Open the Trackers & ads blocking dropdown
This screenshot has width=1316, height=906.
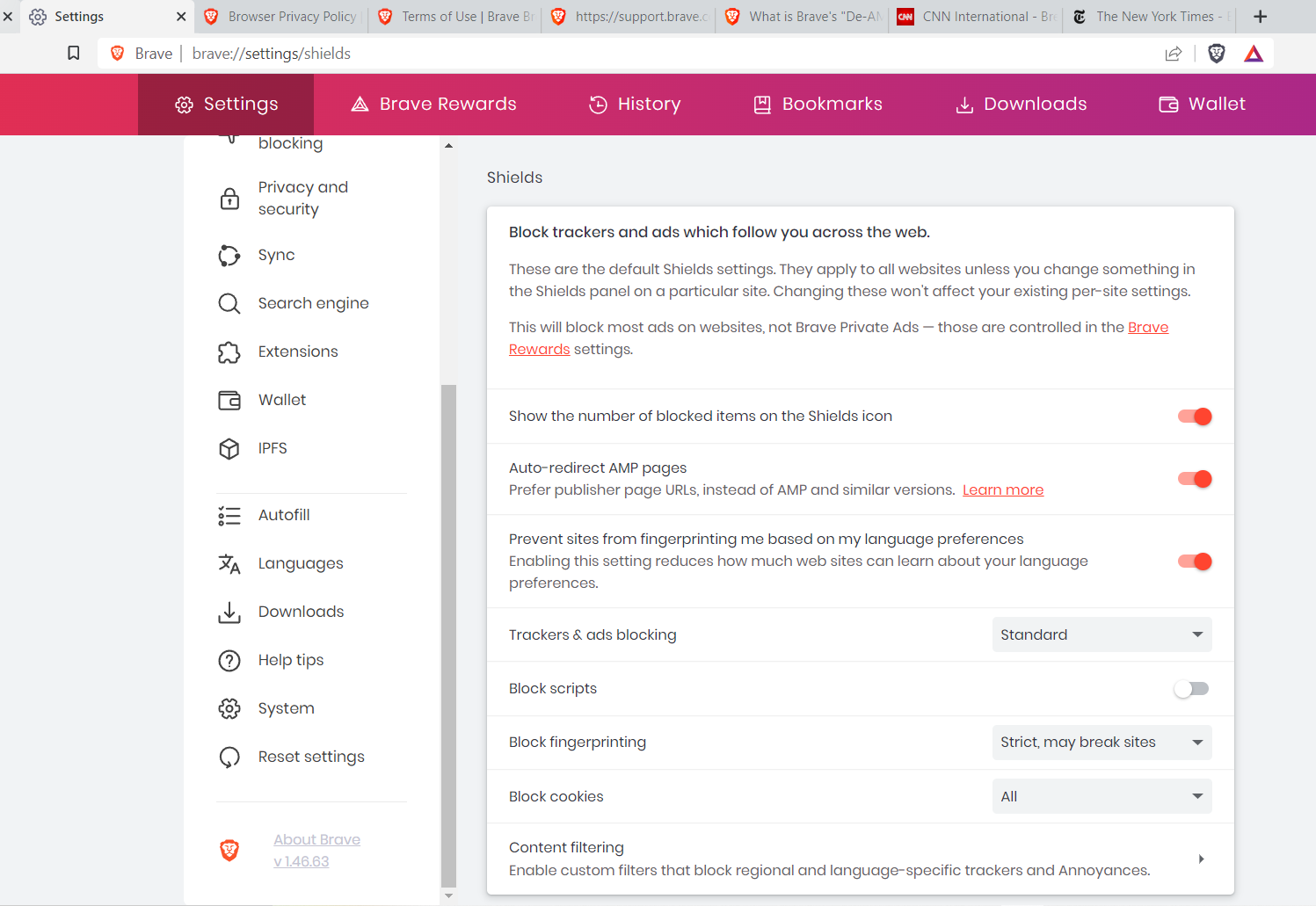[1102, 634]
